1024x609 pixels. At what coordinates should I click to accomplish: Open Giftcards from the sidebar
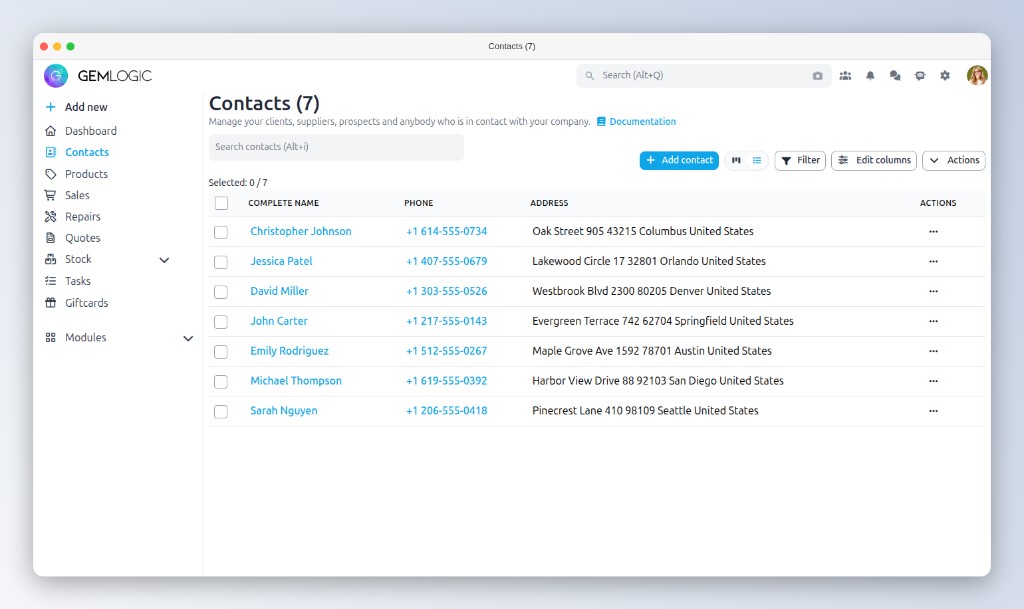tap(86, 303)
